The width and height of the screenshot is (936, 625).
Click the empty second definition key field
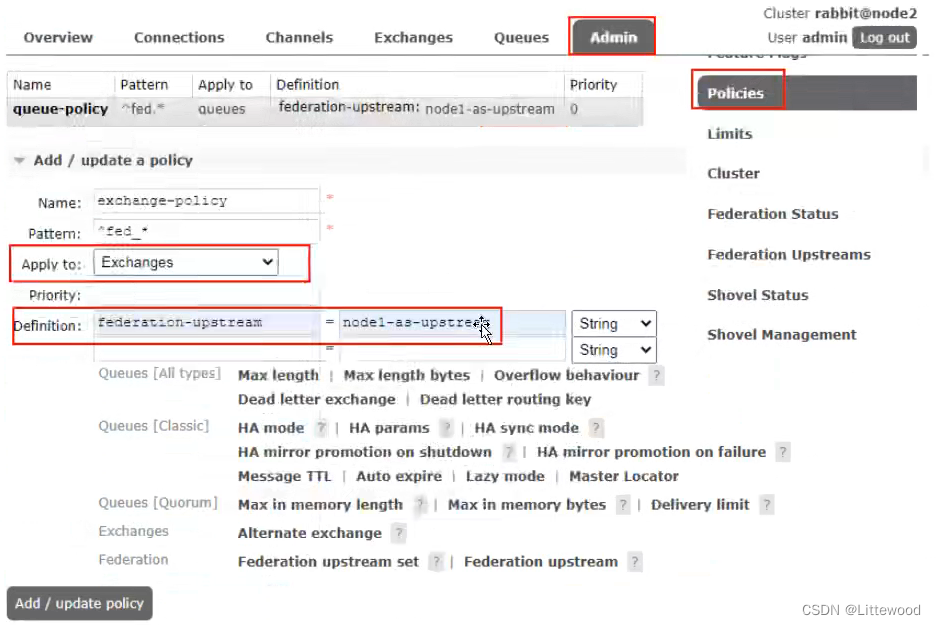click(207, 350)
